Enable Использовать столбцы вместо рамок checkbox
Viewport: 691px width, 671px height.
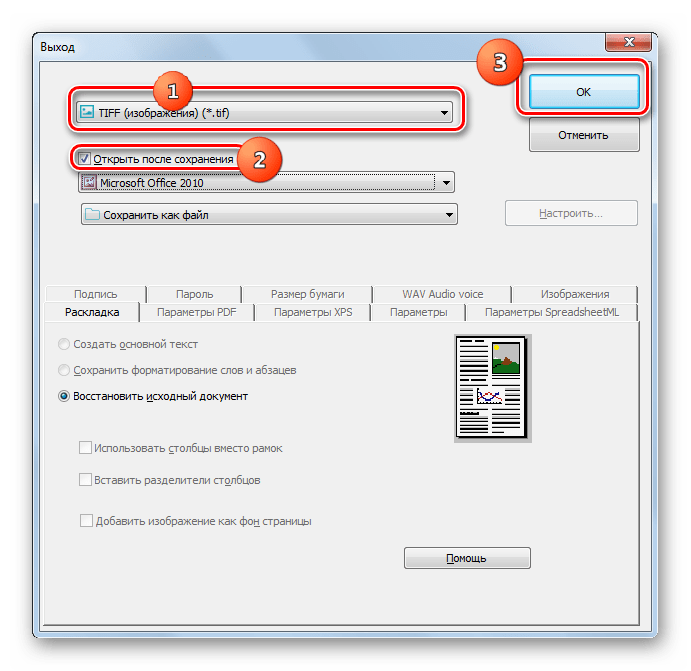[x=85, y=448]
